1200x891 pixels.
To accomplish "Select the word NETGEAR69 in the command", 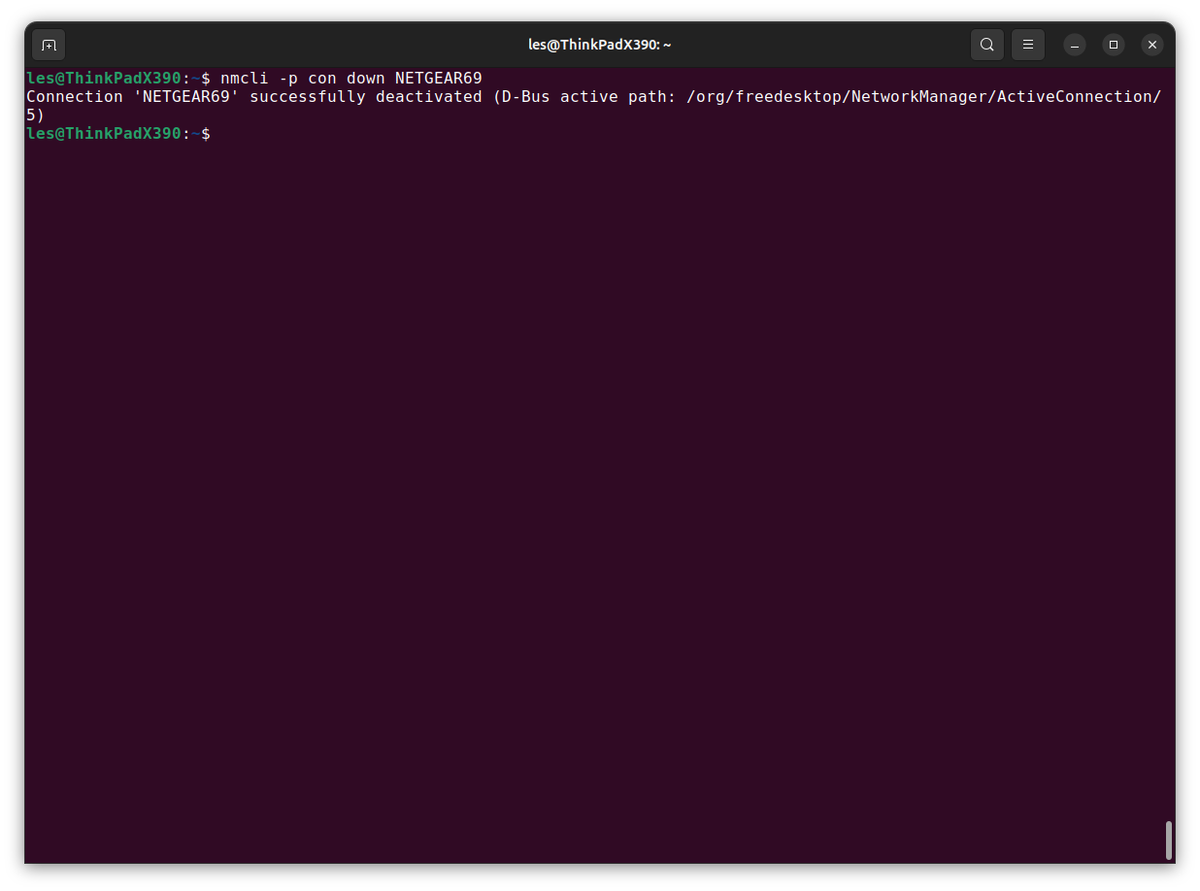I will 440,77.
